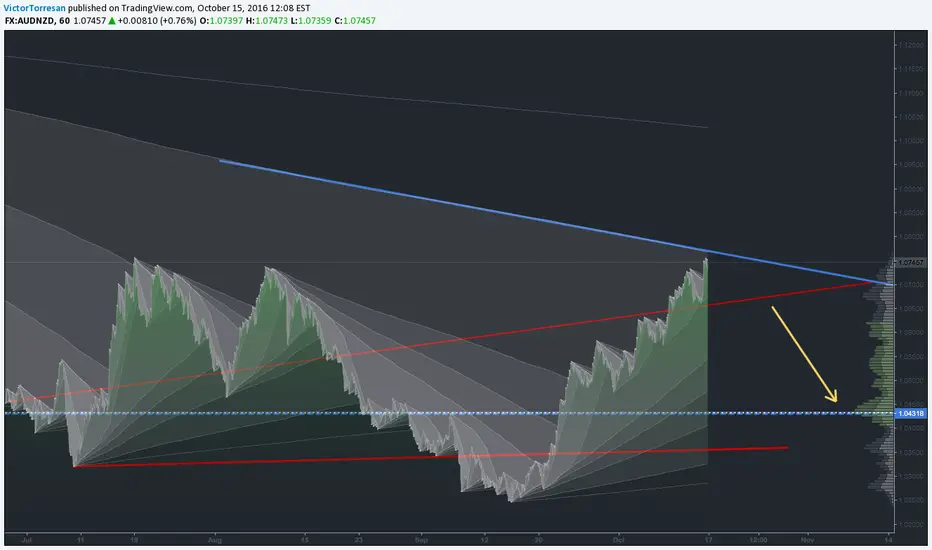The width and height of the screenshot is (932, 550).
Task: Click the Sep label on time axis
Action: coord(421,540)
